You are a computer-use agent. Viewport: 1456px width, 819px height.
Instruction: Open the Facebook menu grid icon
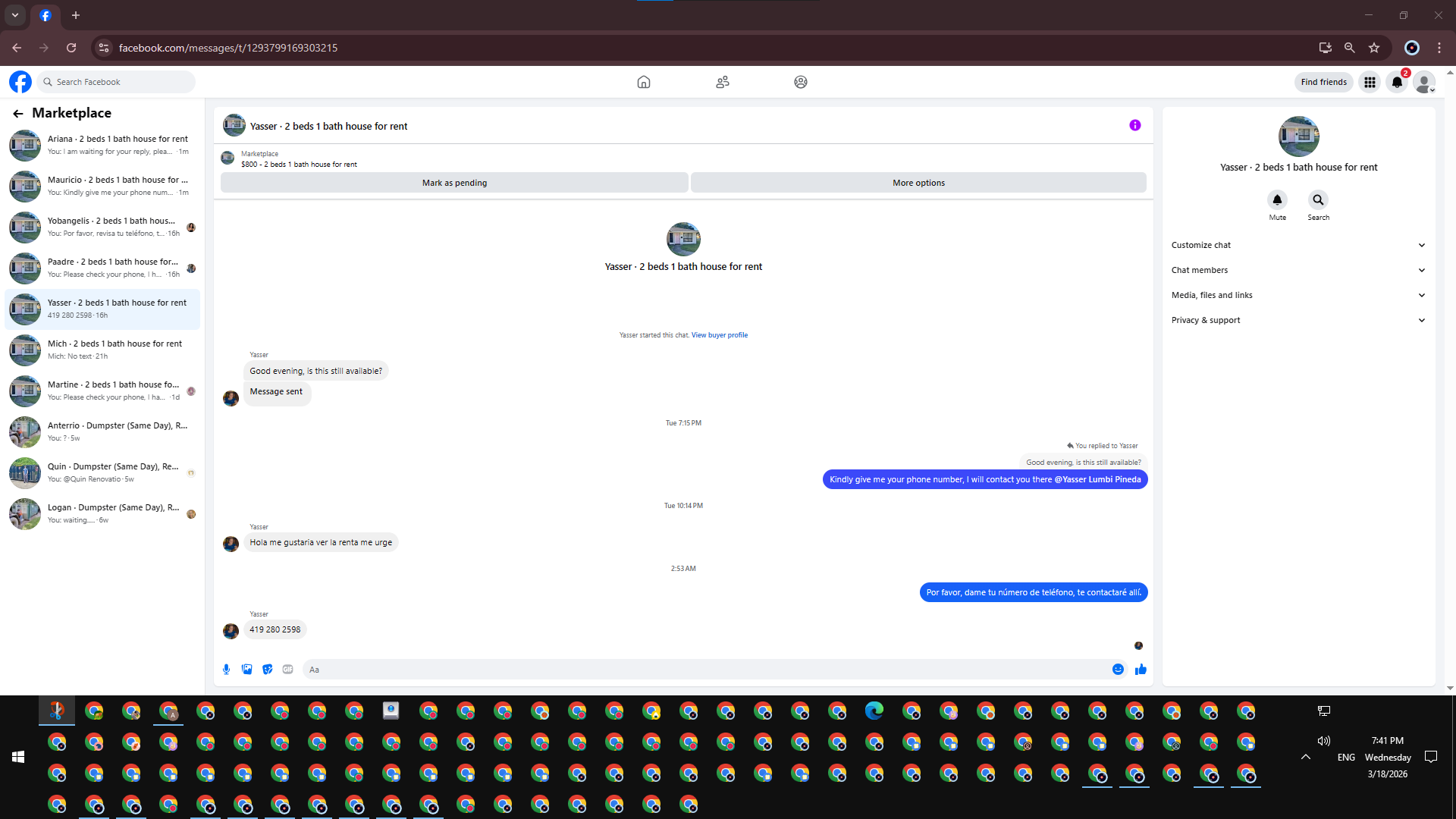(x=1370, y=82)
